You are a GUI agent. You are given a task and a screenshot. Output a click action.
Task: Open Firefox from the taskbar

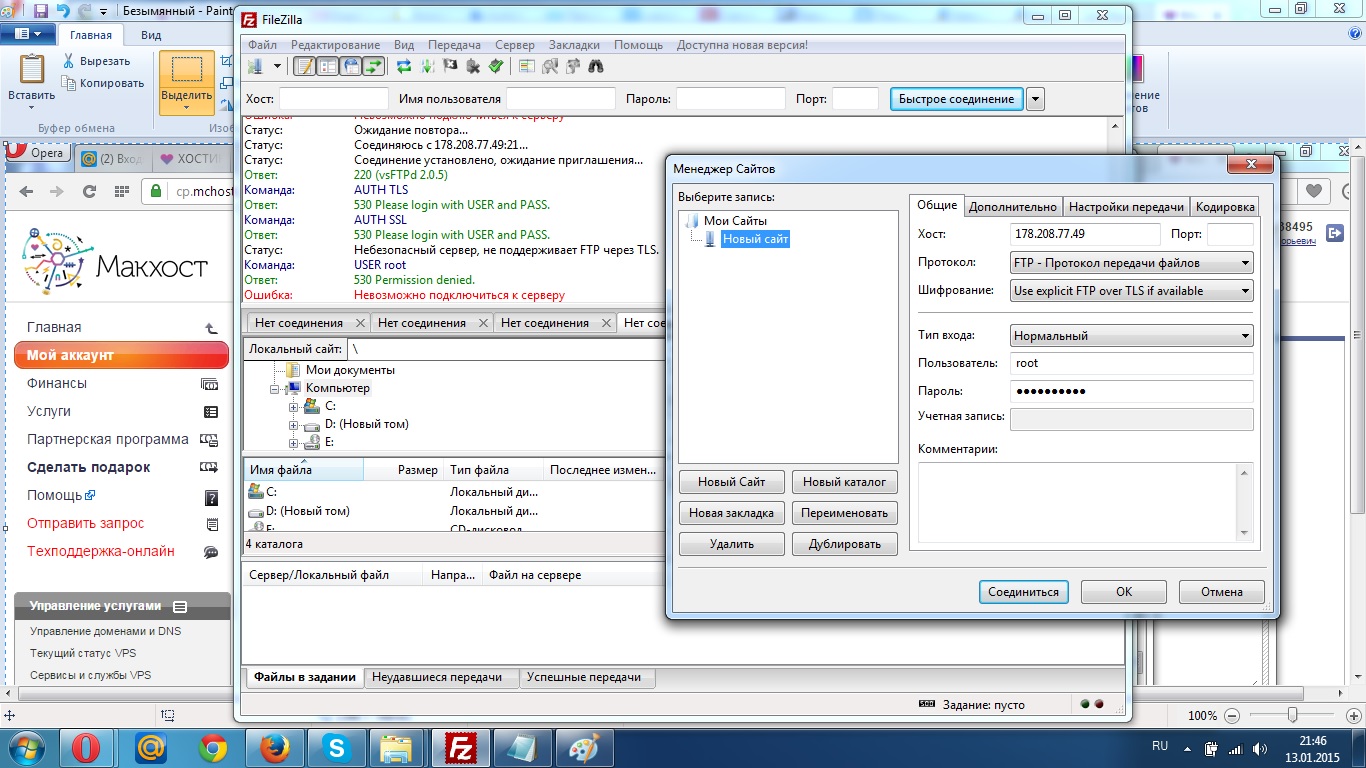tap(273, 748)
